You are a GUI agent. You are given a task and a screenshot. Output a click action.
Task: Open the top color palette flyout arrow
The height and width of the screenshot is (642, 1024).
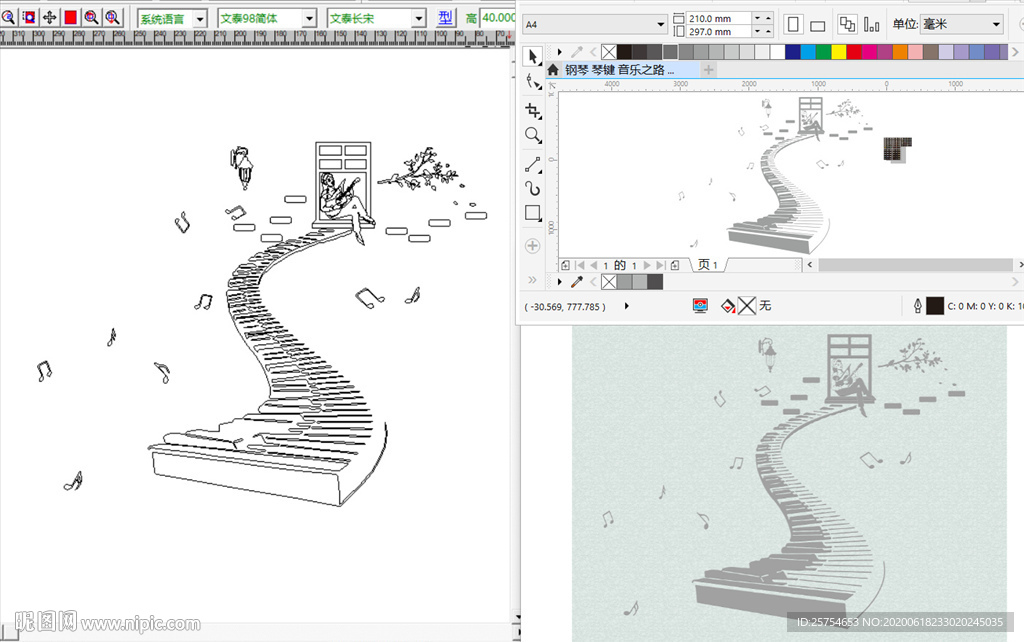(x=560, y=52)
